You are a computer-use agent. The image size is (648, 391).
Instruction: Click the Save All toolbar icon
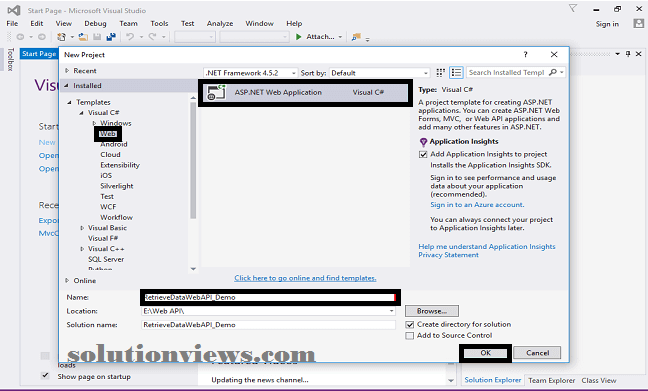point(111,37)
